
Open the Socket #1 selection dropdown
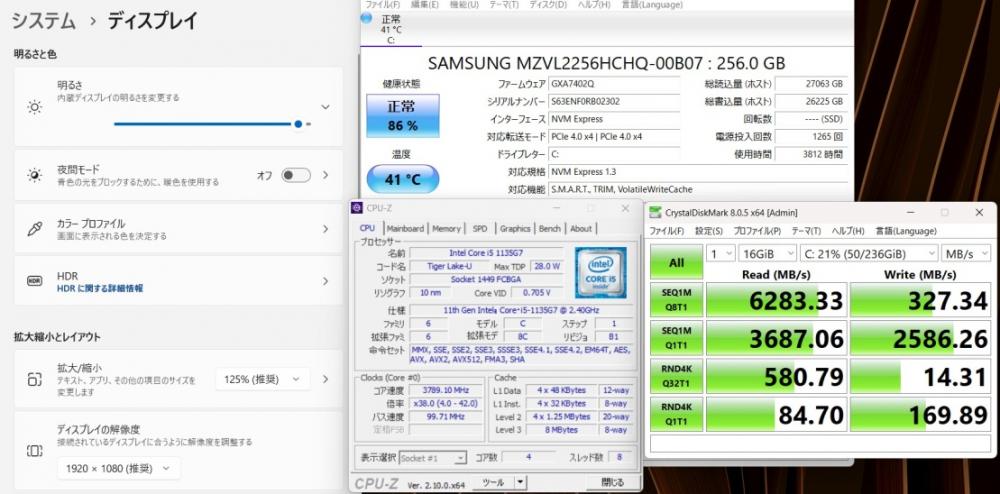coord(433,458)
